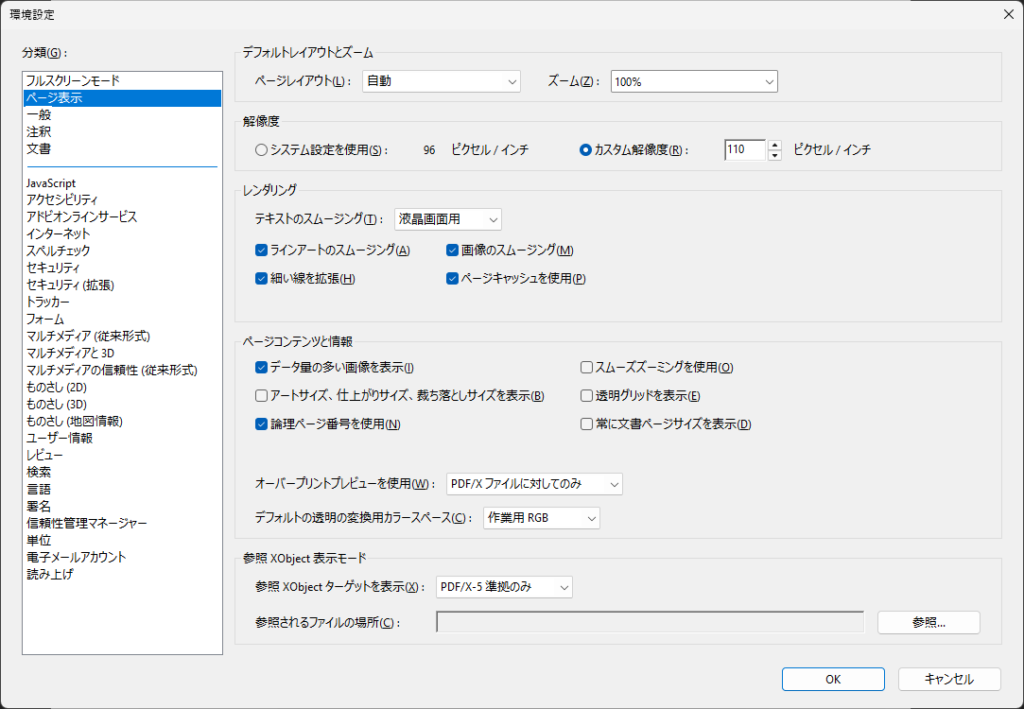Image resolution: width=1024 pixels, height=709 pixels.
Task: Click the OK button
Action: [832, 679]
